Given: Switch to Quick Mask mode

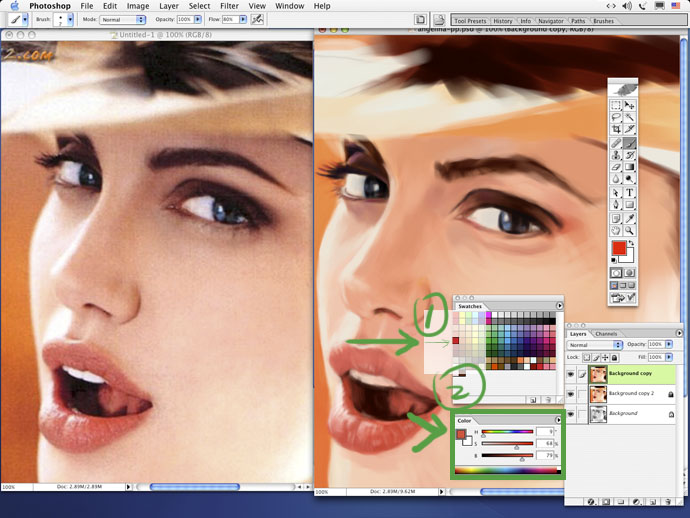Looking at the screenshot, I should [630, 273].
